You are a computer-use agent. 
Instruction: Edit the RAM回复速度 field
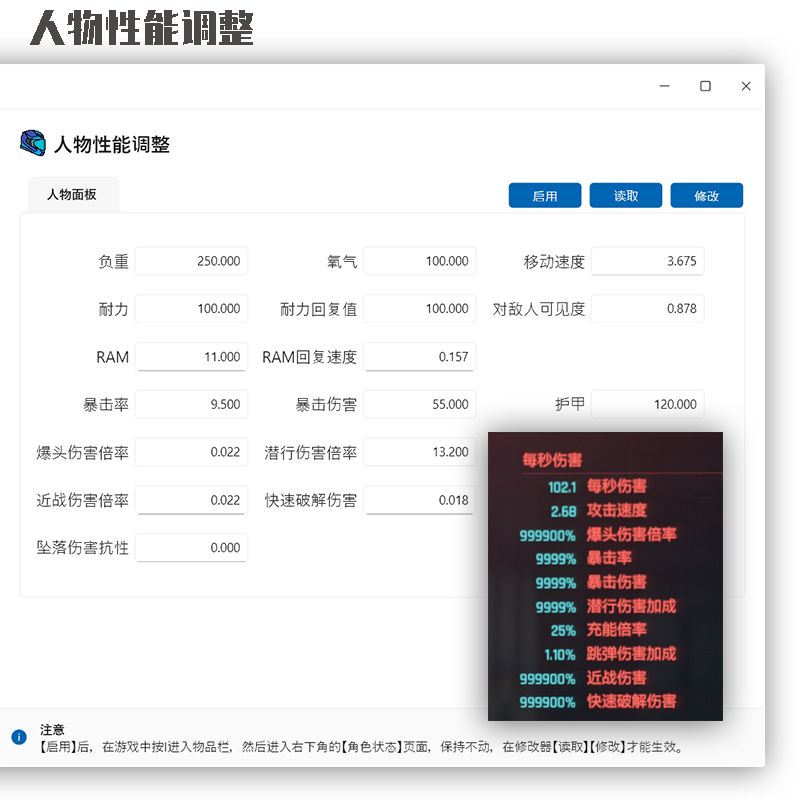pos(419,356)
